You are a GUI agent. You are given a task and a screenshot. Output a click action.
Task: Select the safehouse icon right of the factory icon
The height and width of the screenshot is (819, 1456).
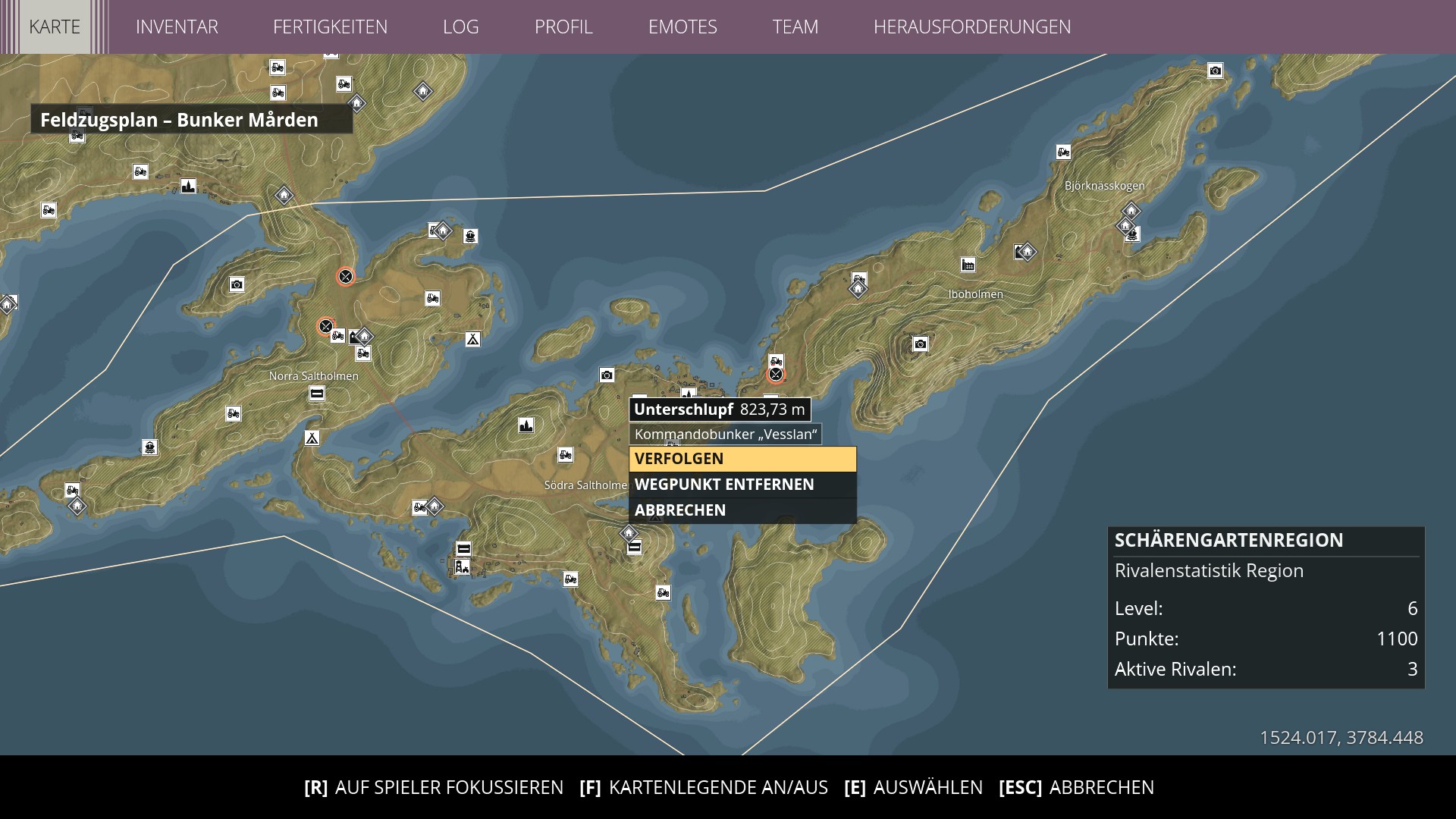pyautogui.click(x=1027, y=251)
